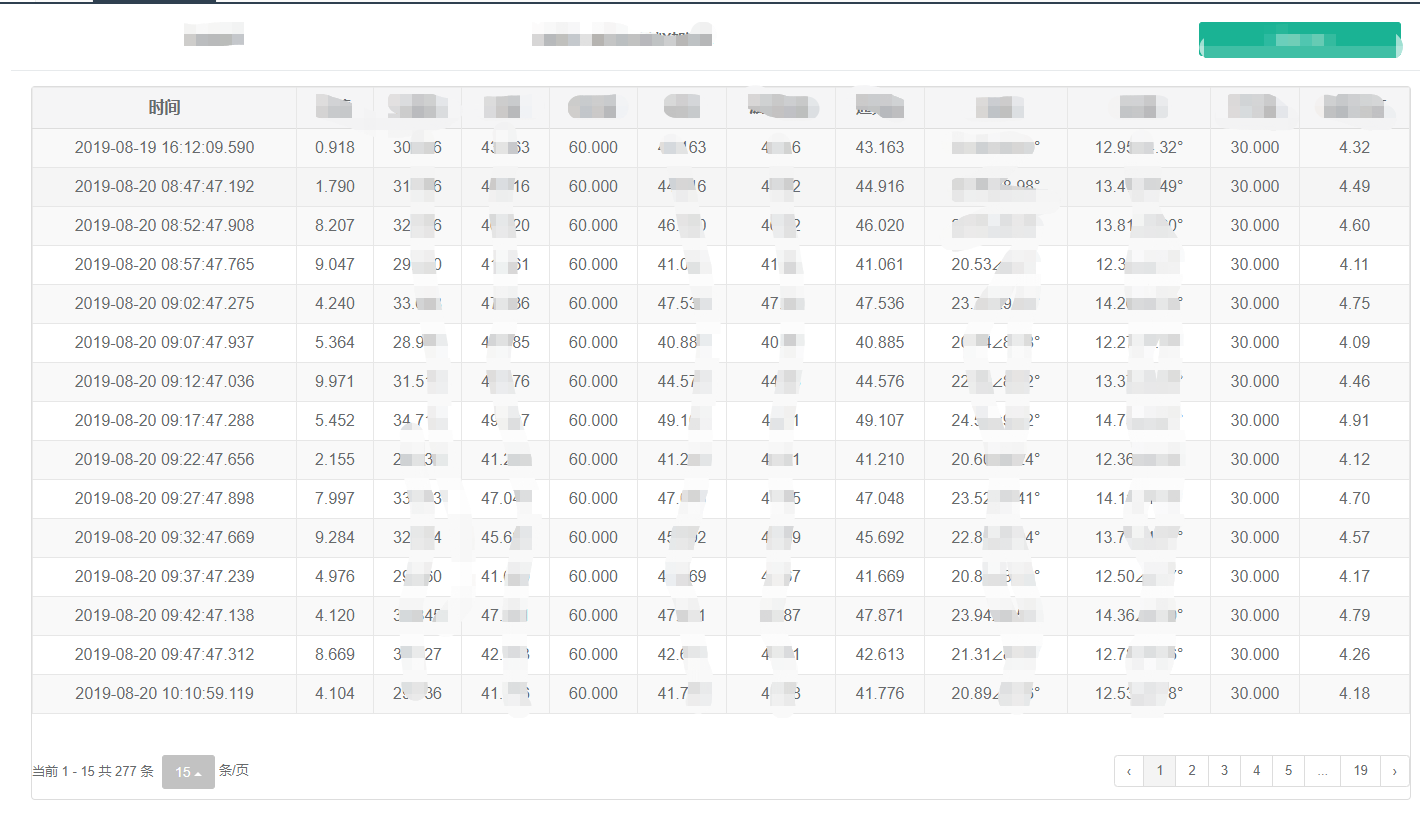Click the value 9.284 cell
This screenshot has width=1420, height=828.
(x=334, y=537)
